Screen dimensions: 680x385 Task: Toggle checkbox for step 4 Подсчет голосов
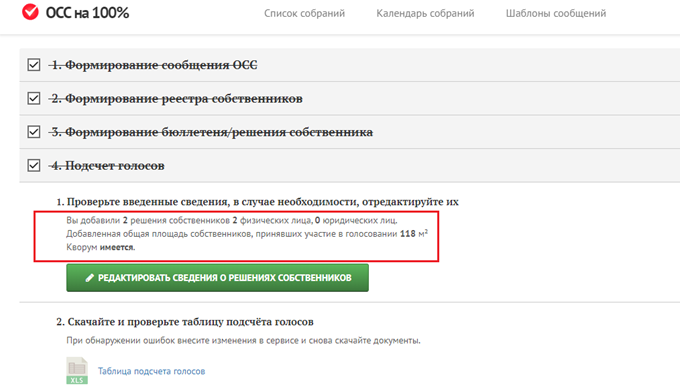click(x=34, y=166)
